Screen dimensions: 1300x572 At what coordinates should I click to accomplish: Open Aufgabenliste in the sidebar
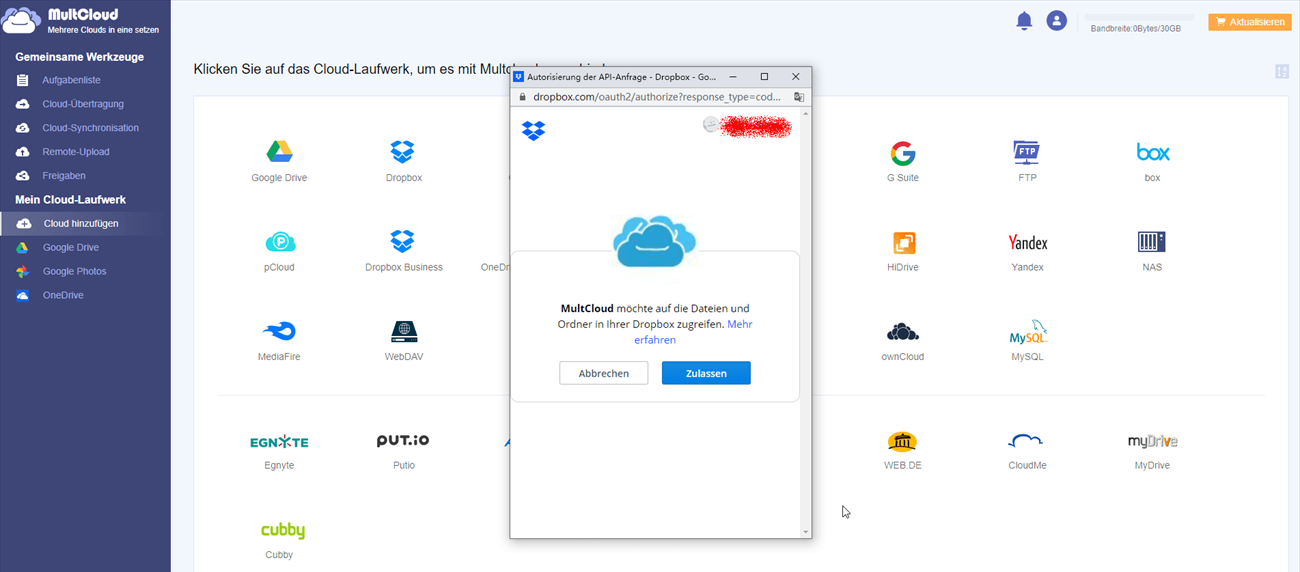tap(71, 80)
